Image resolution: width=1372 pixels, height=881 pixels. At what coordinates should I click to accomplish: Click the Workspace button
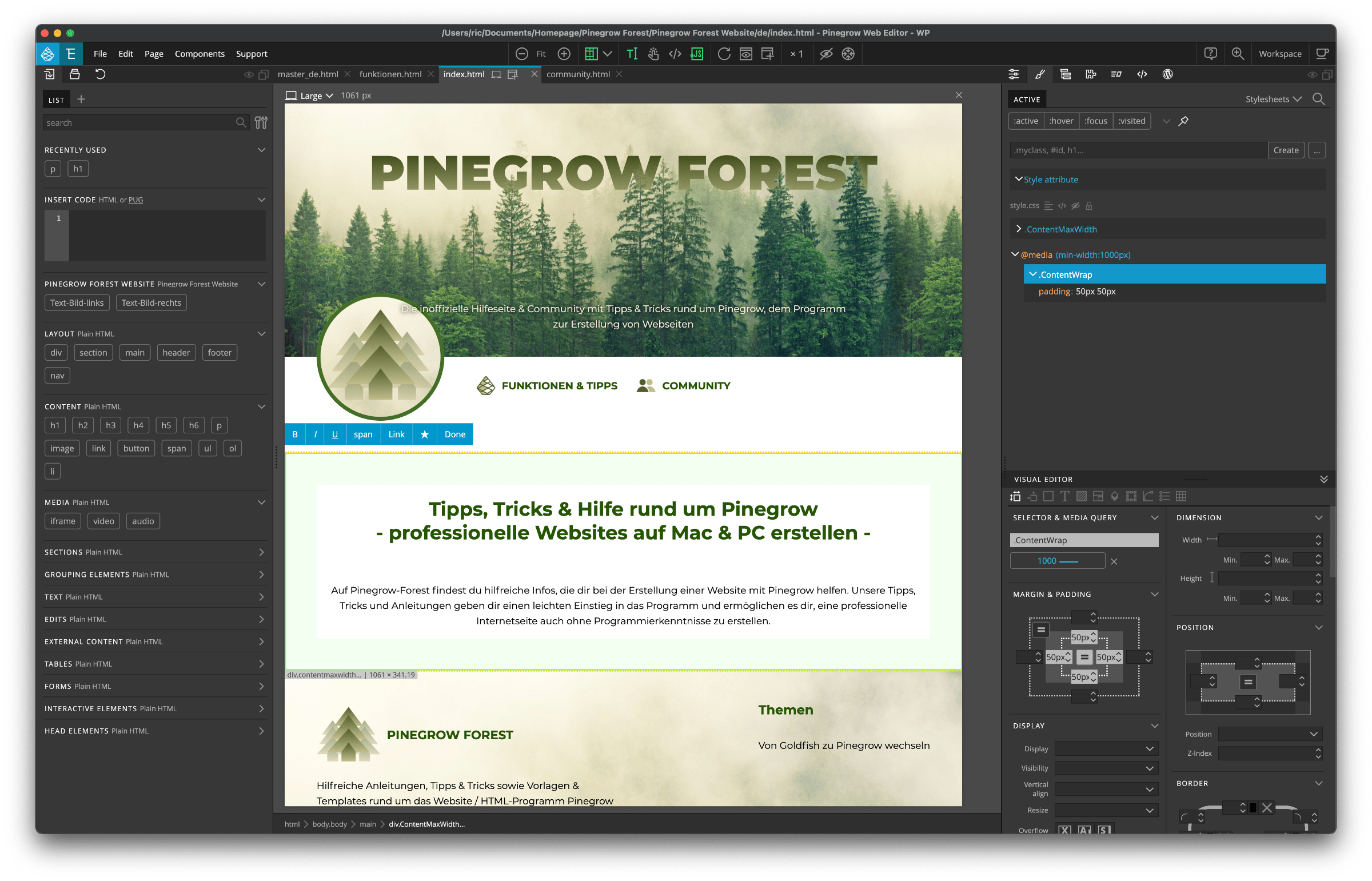coord(1280,54)
